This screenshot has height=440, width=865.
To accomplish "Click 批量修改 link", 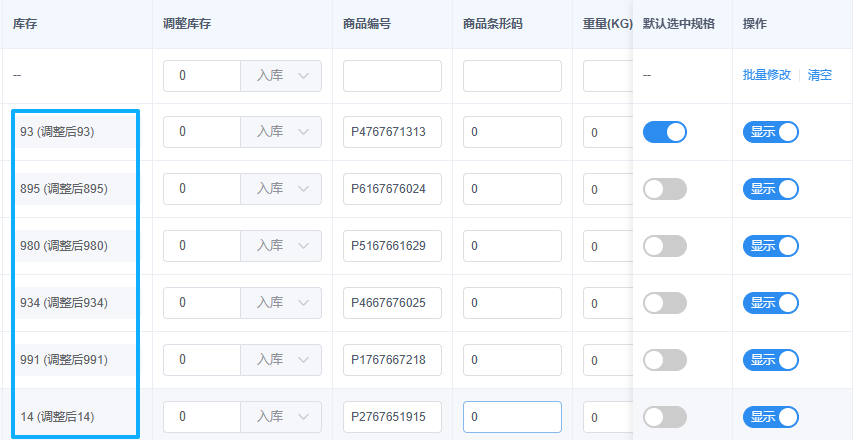I will [x=767, y=75].
